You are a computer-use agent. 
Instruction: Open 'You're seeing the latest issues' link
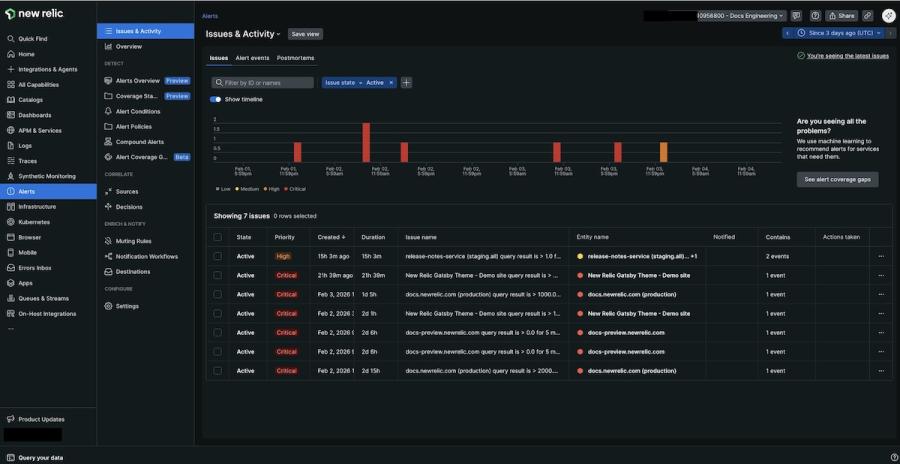tap(848, 56)
